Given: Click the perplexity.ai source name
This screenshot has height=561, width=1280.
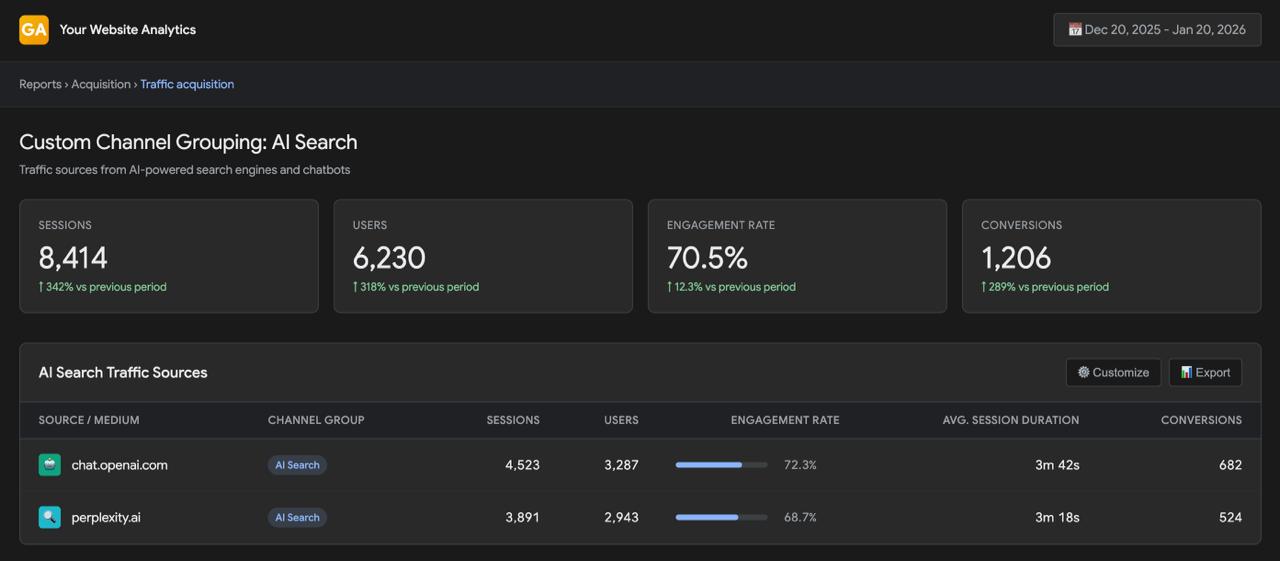Looking at the screenshot, I should [x=106, y=517].
